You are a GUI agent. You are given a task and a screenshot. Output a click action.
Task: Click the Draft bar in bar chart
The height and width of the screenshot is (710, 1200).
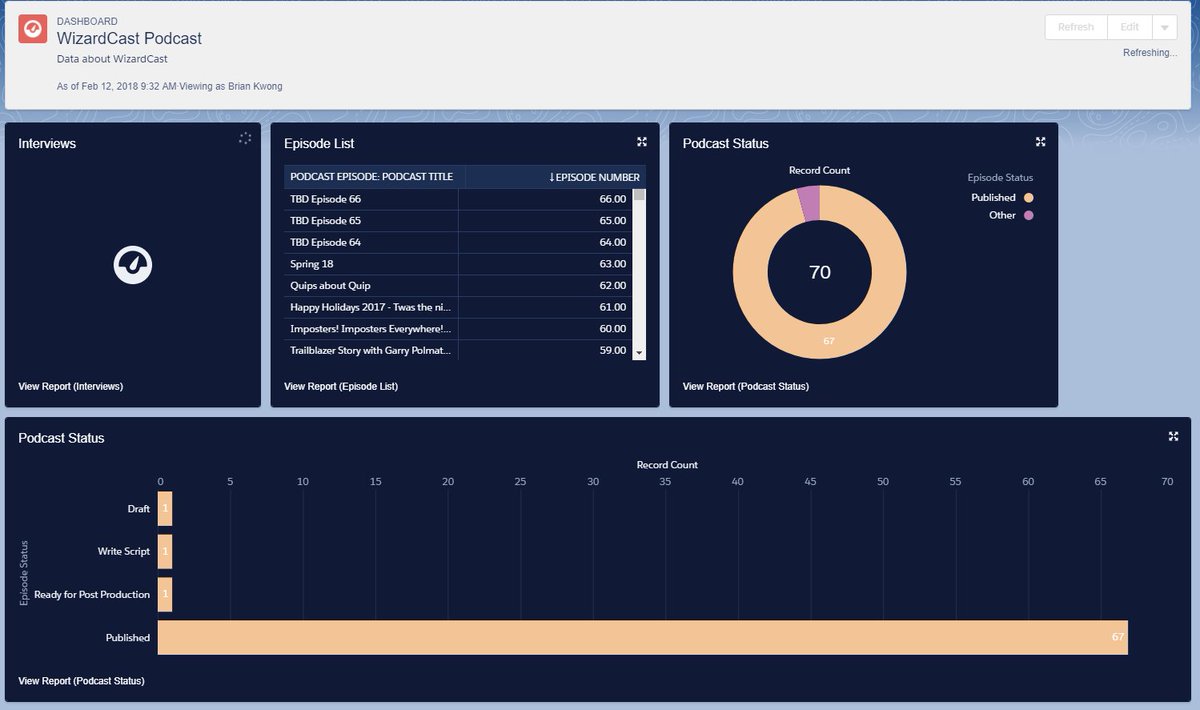click(x=165, y=508)
